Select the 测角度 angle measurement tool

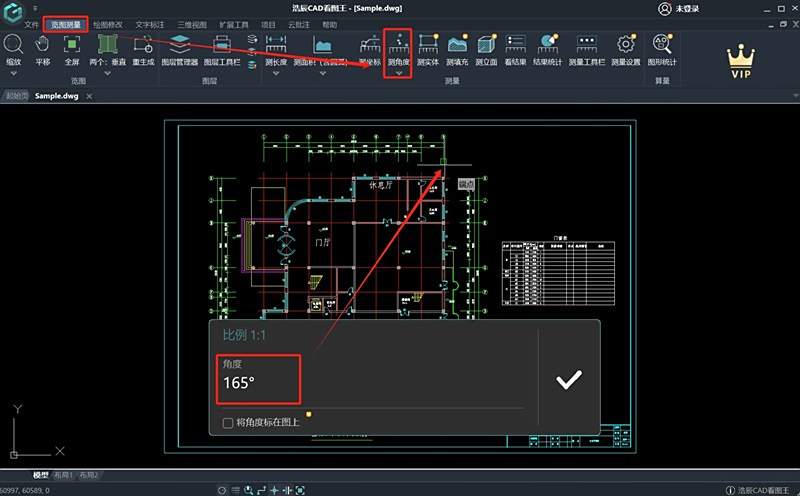point(398,50)
